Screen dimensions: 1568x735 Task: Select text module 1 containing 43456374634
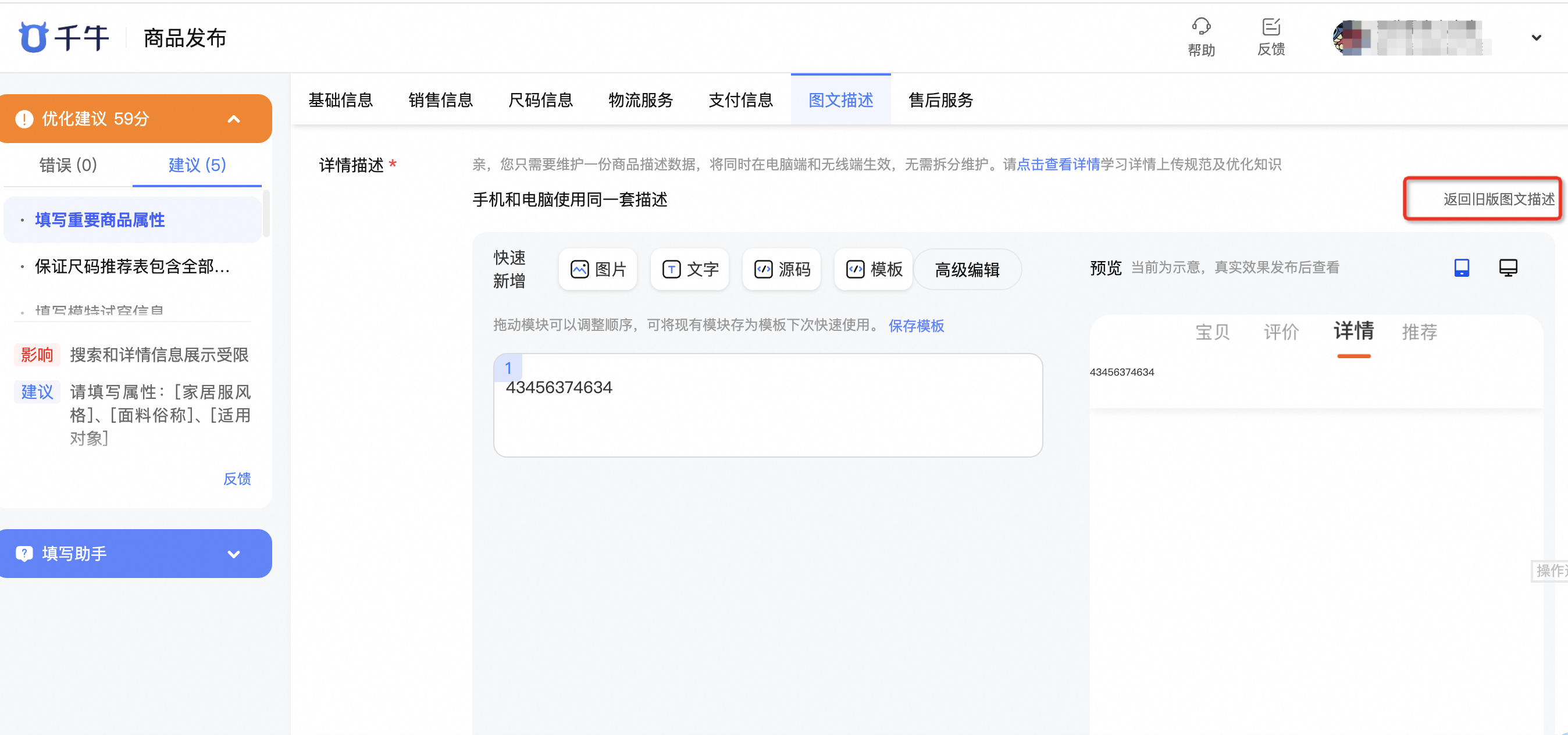768,405
